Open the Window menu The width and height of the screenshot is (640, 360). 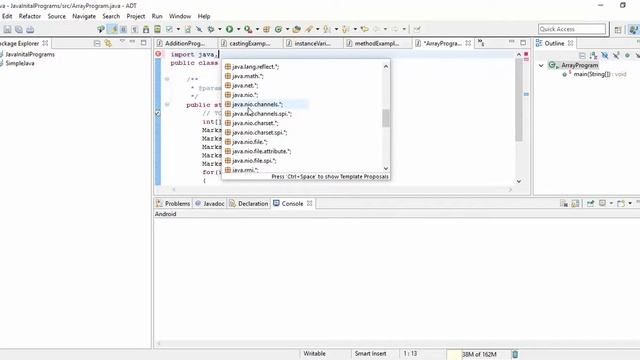[x=180, y=16]
